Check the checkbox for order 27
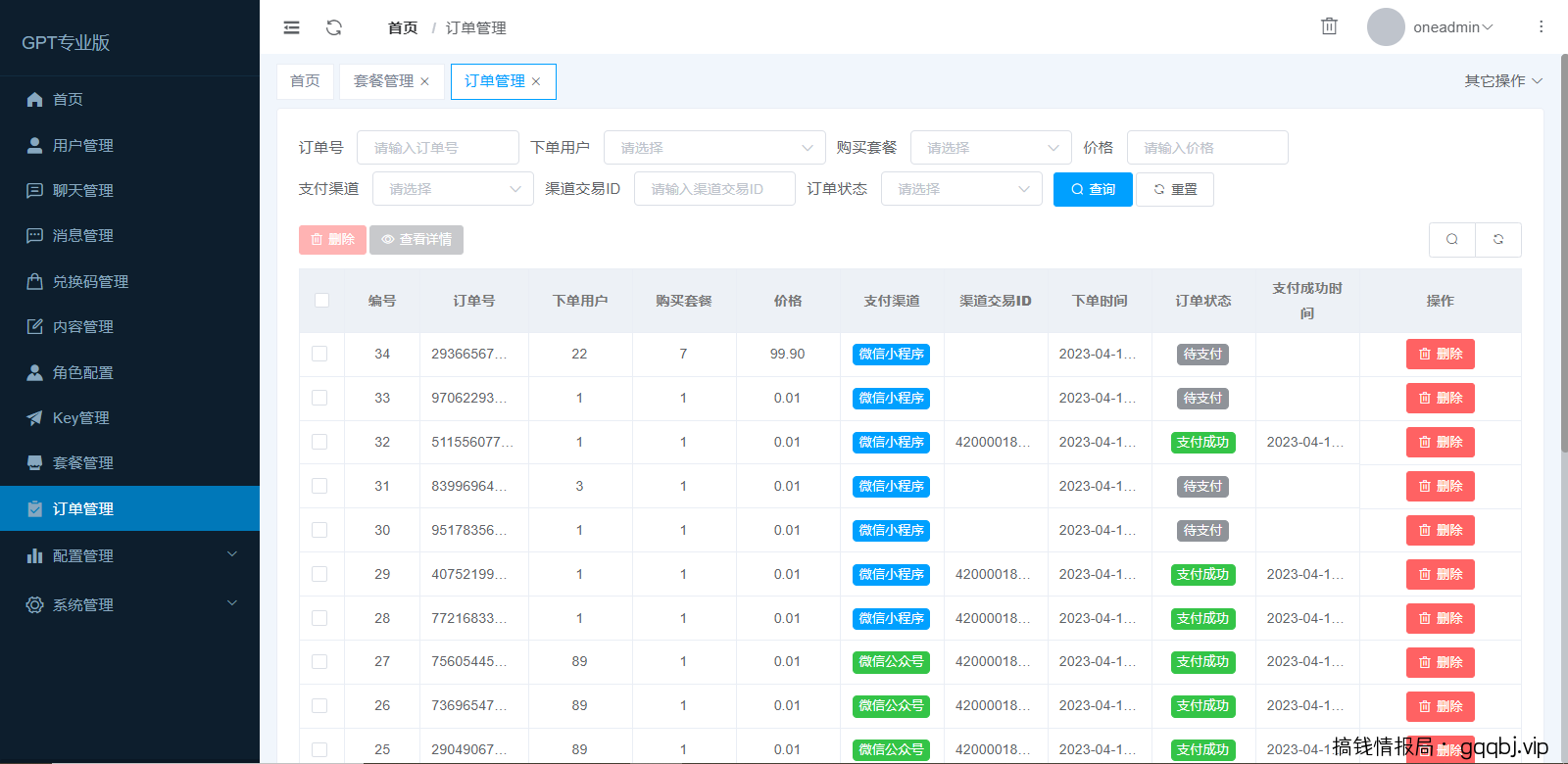The image size is (1568, 764). pyautogui.click(x=319, y=661)
